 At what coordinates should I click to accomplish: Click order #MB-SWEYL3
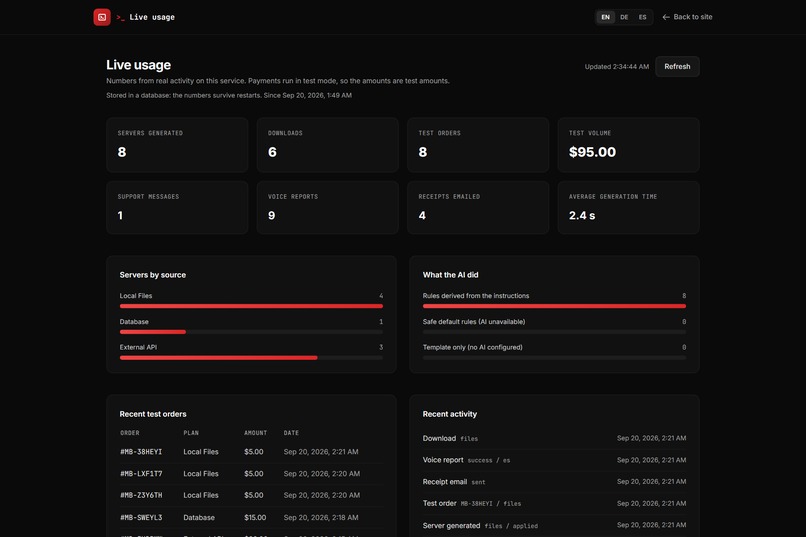click(141, 517)
